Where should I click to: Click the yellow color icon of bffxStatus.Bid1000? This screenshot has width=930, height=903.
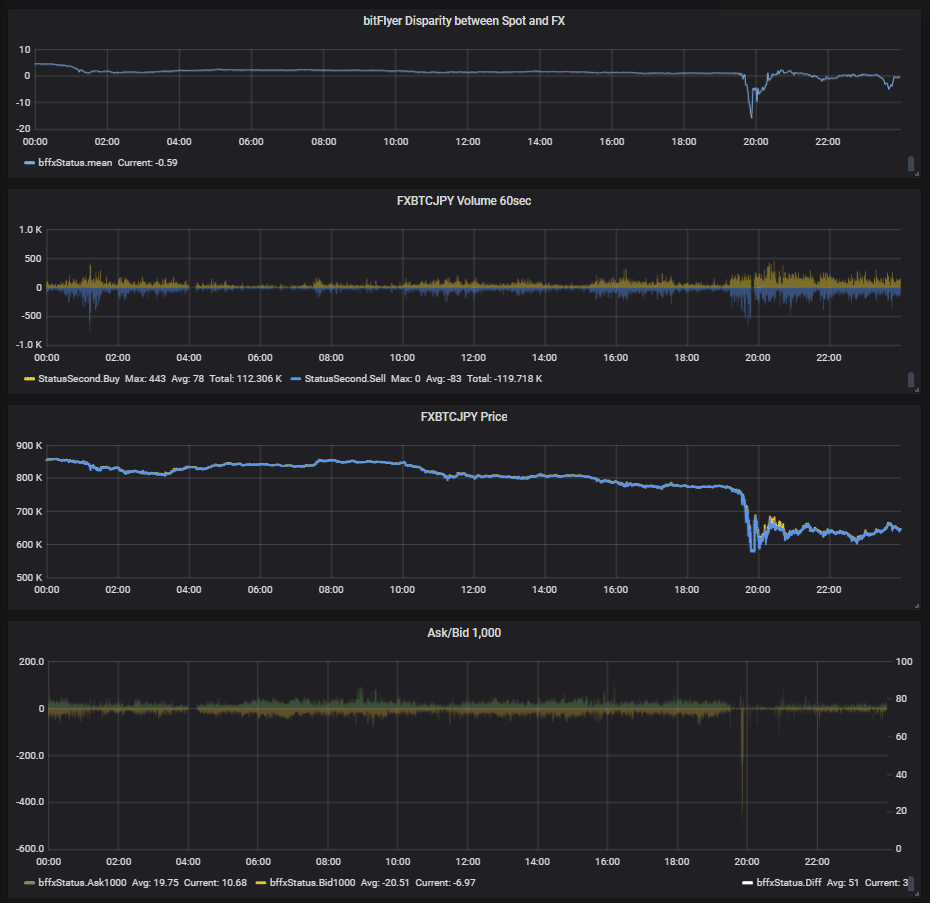pyautogui.click(x=260, y=882)
